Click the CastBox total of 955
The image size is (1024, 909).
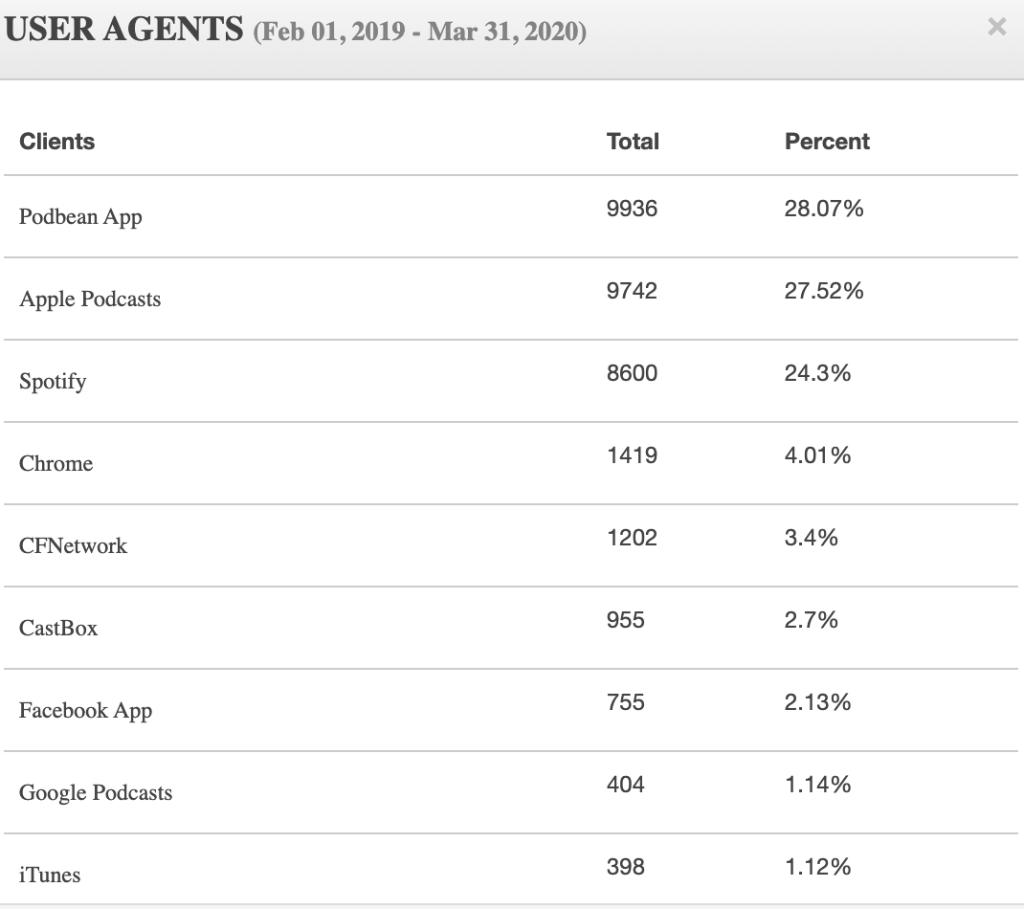tap(626, 620)
